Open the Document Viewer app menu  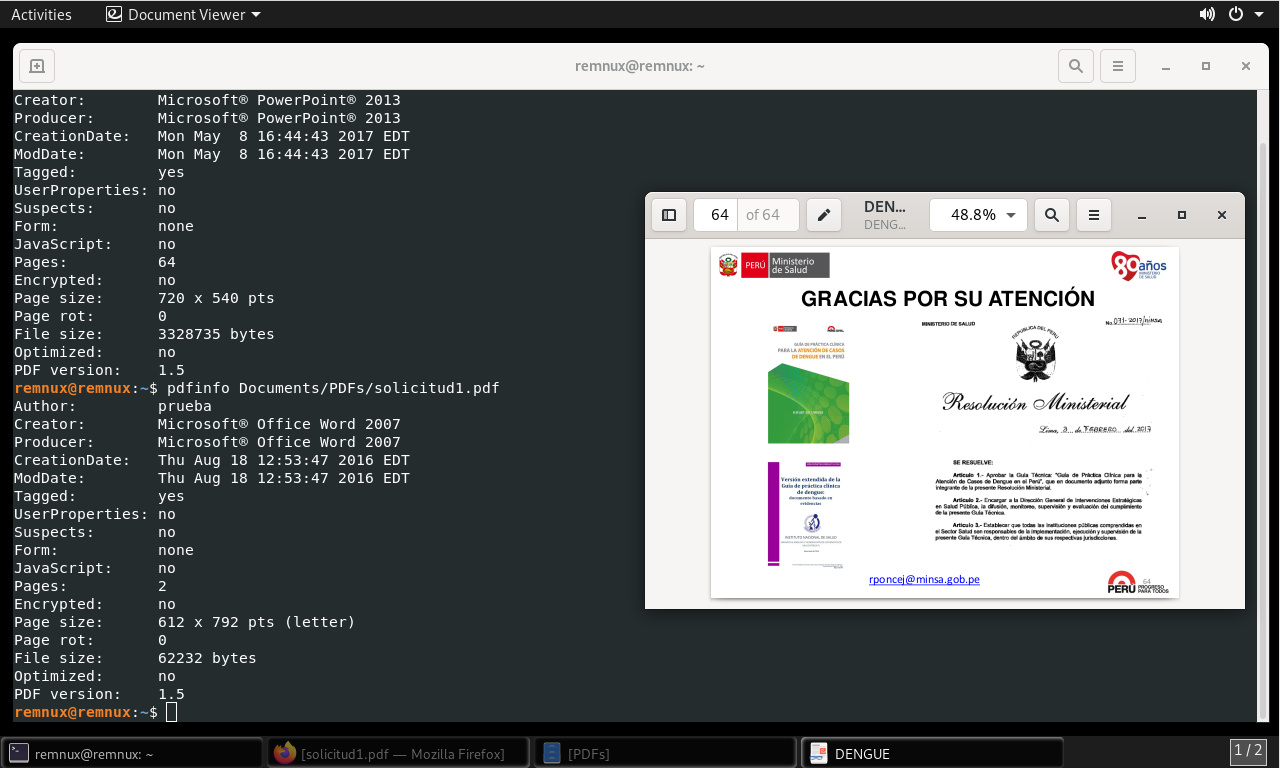[184, 14]
